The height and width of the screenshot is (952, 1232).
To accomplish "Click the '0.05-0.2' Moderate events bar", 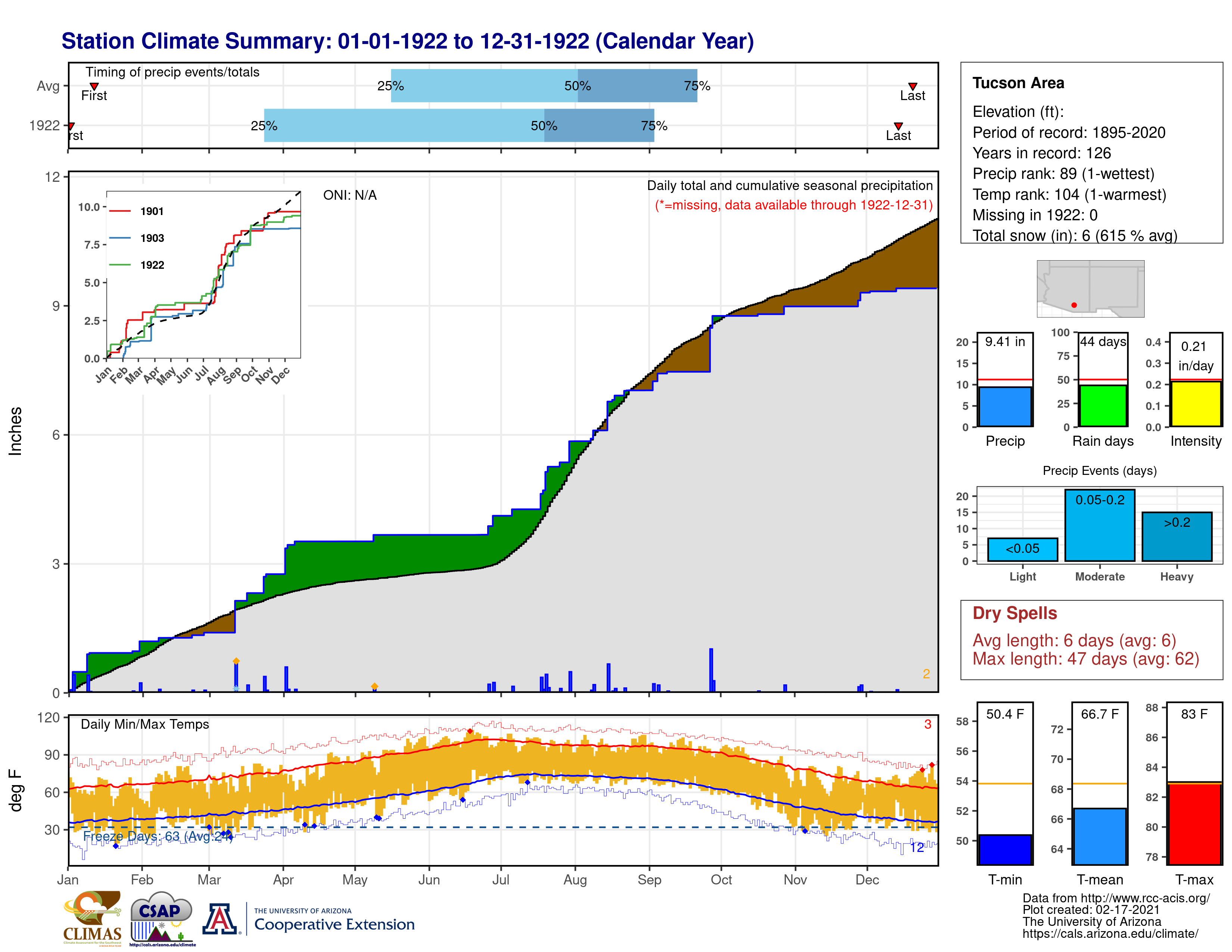I will 1099,525.
